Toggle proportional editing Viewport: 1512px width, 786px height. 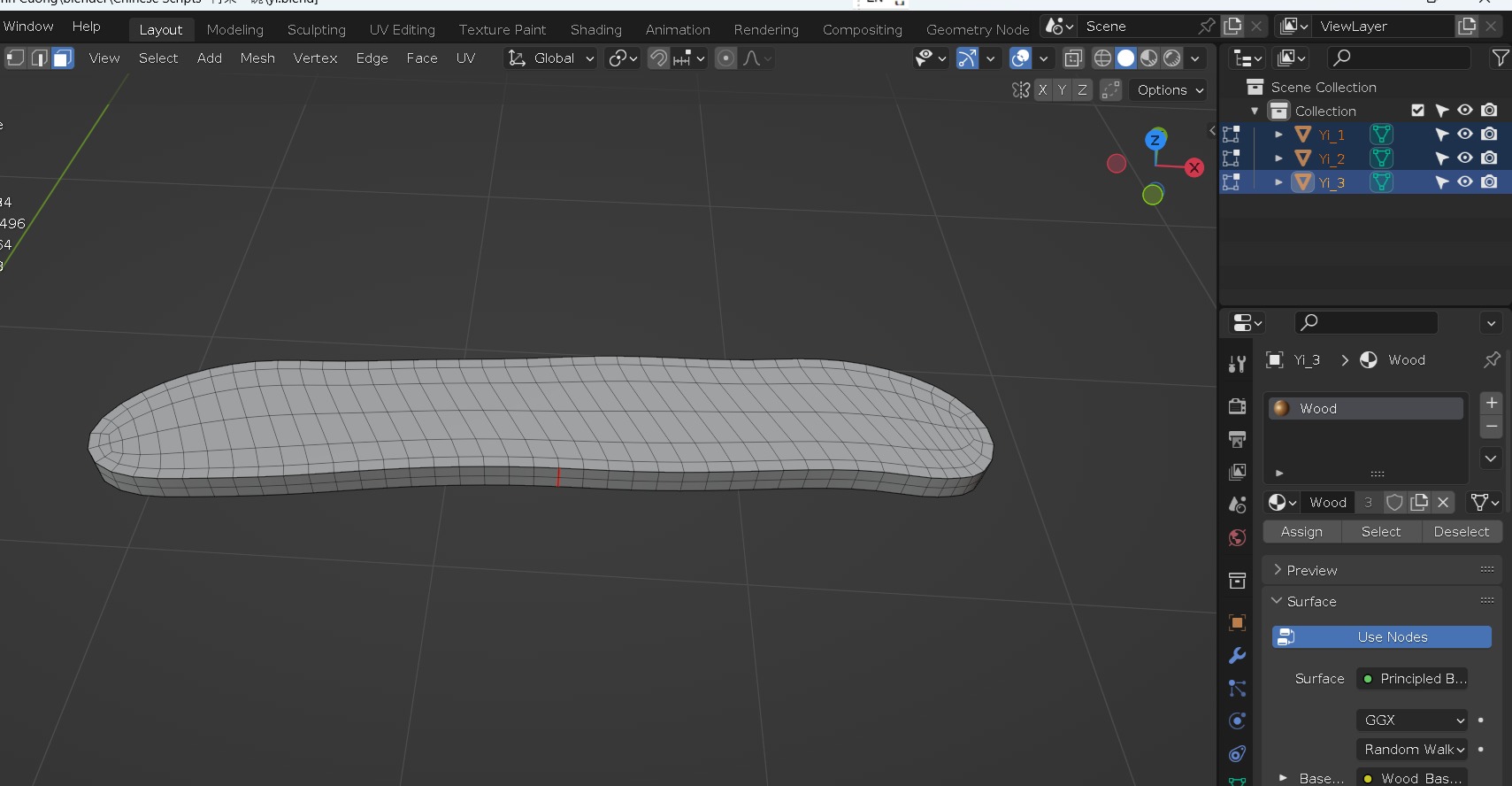point(725,58)
